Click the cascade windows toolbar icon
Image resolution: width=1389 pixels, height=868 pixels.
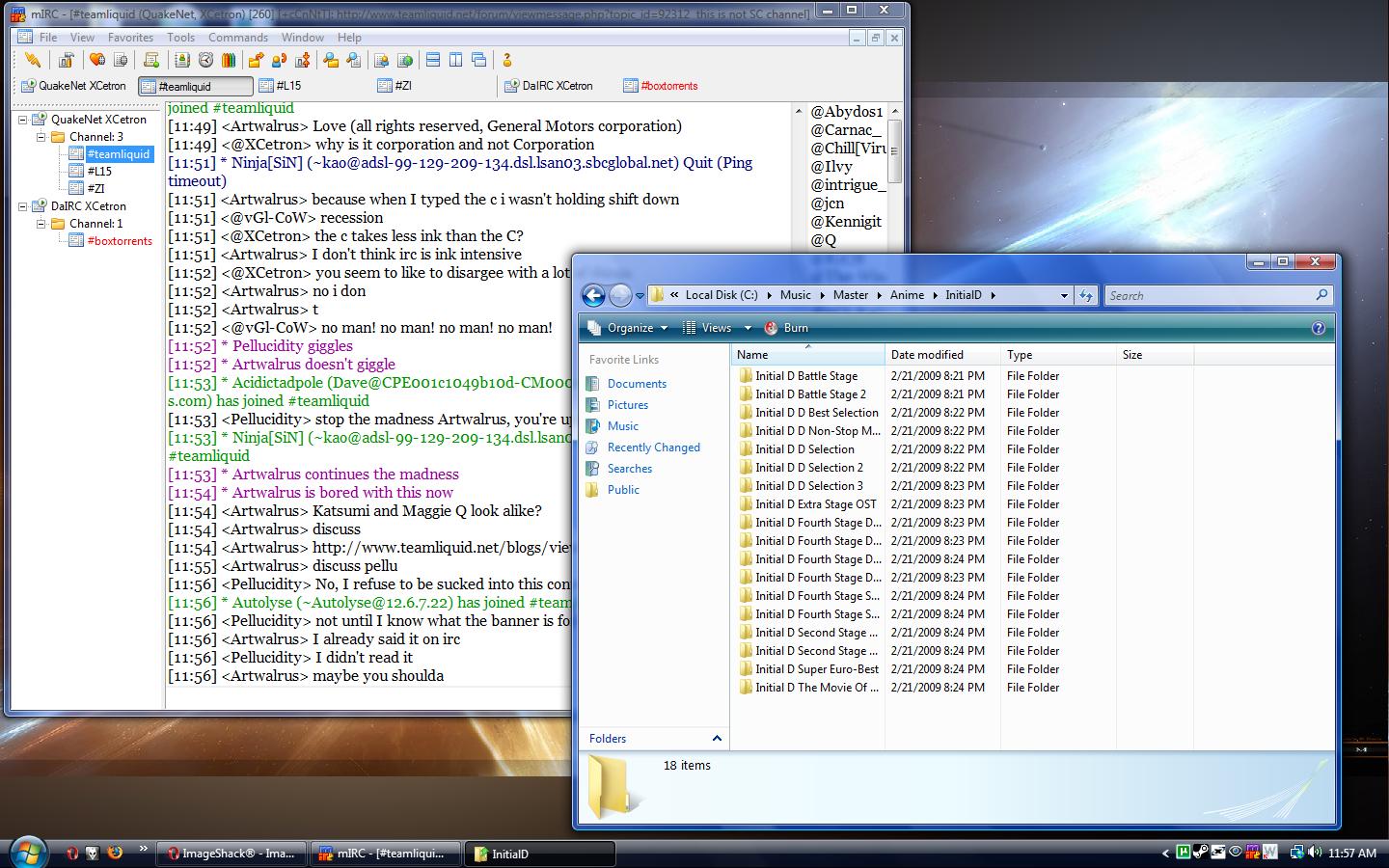[479, 61]
